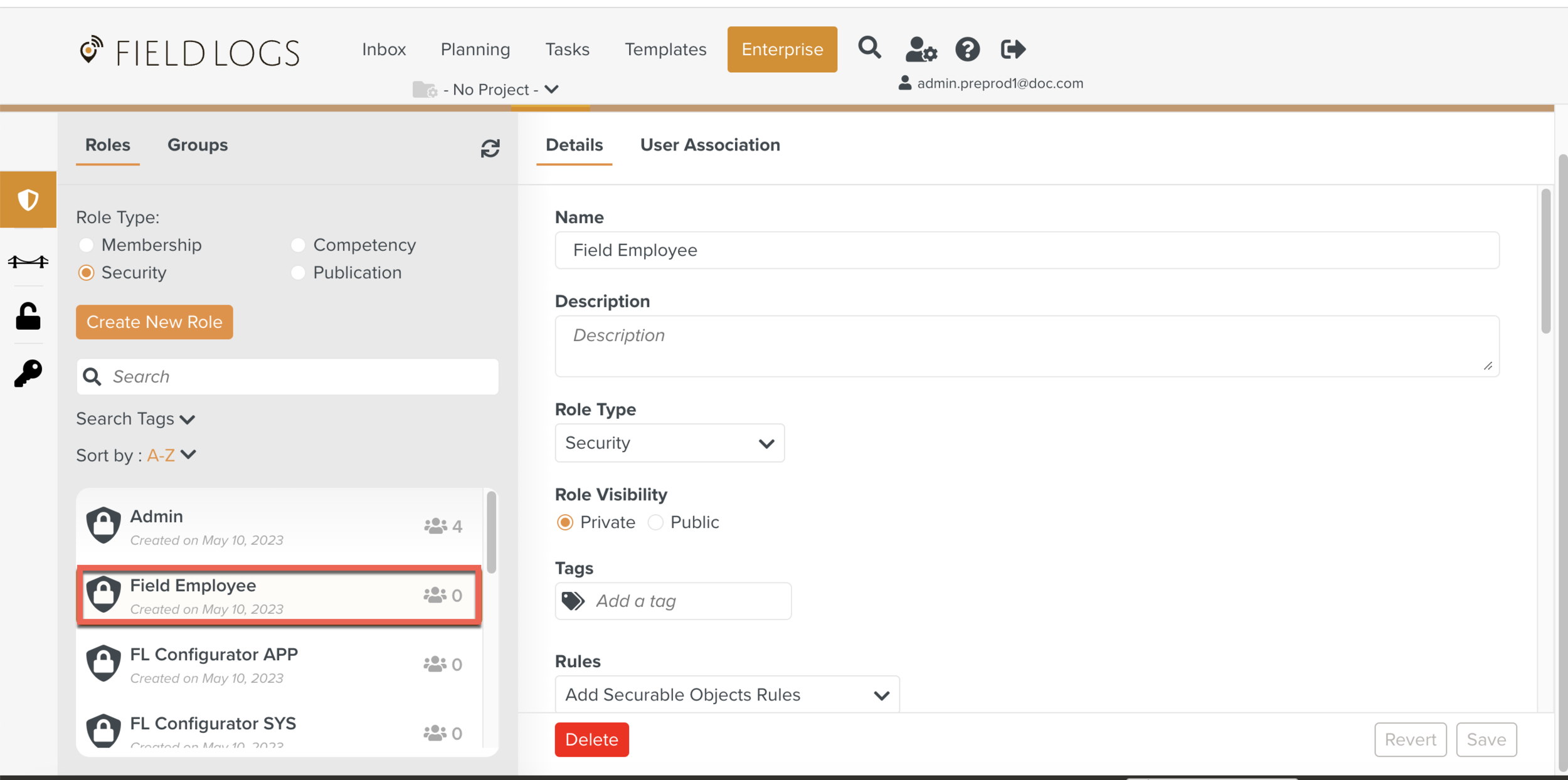This screenshot has height=780, width=1568.
Task: Choose Competency role type filter
Action: coord(298,245)
